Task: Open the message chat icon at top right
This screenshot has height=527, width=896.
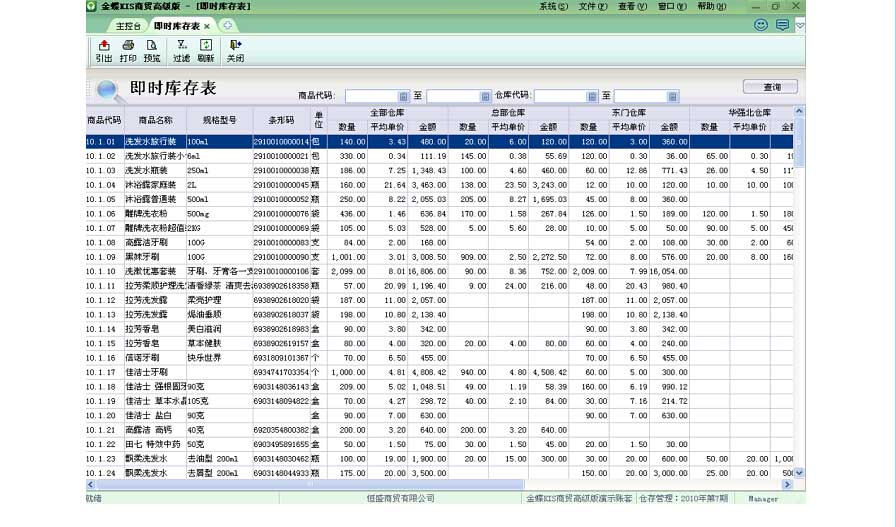Action: tap(782, 25)
